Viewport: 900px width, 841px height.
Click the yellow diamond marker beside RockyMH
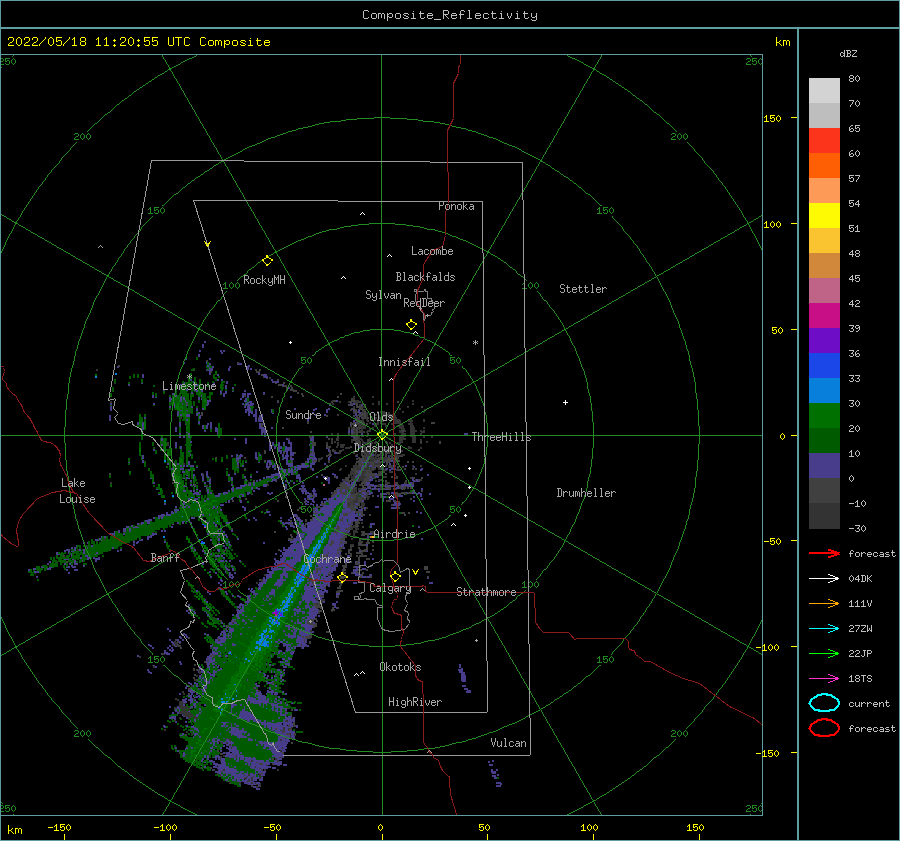(x=267, y=261)
